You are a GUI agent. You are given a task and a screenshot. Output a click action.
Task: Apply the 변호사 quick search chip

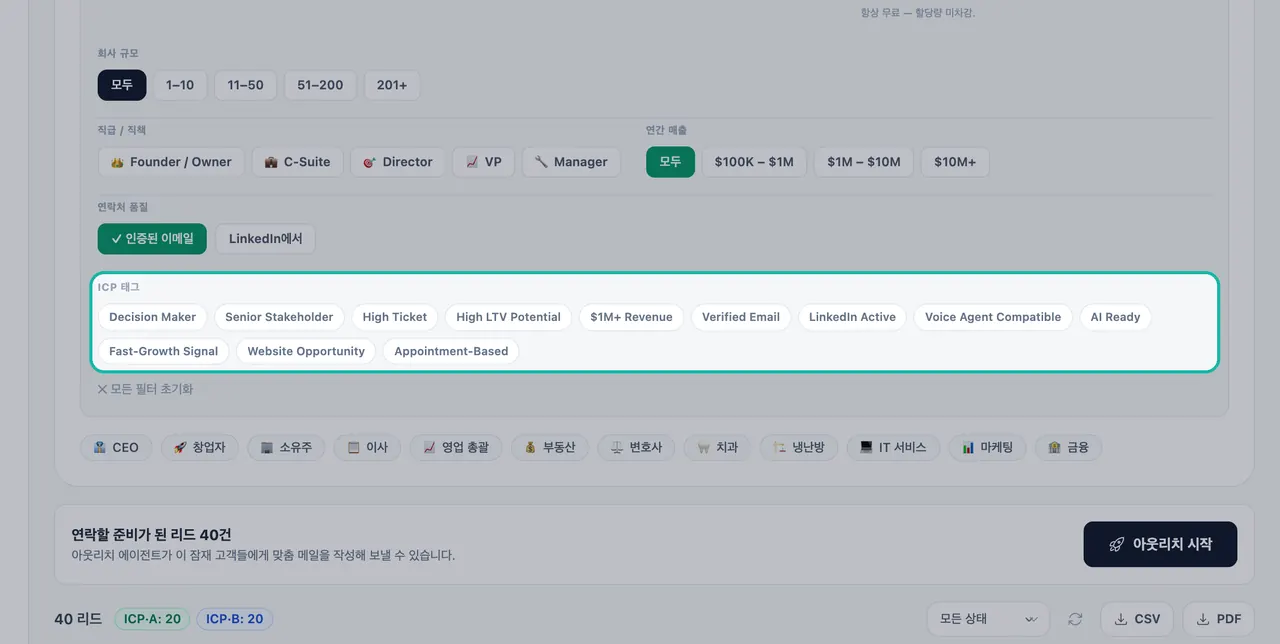[637, 447]
